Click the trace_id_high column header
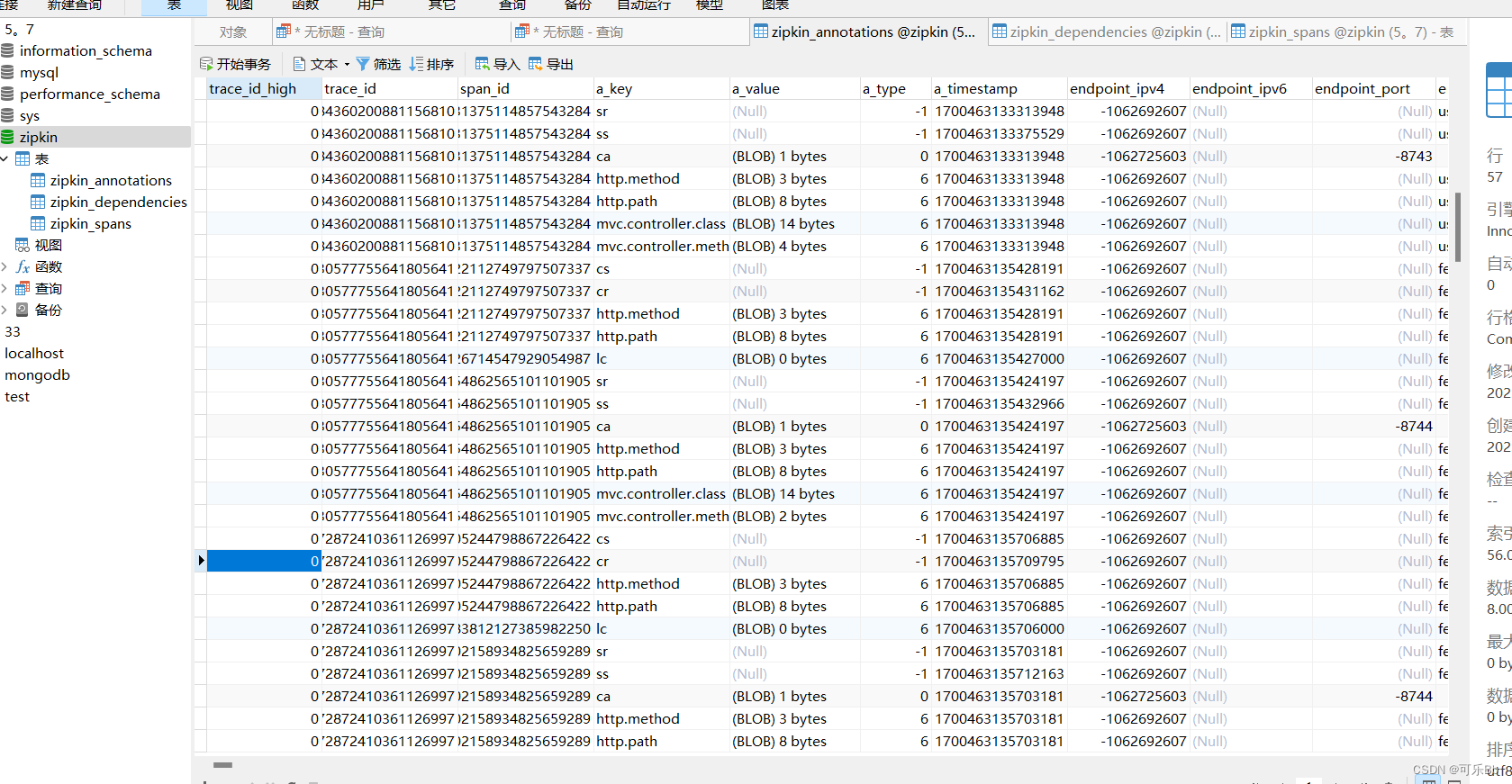 coord(264,88)
